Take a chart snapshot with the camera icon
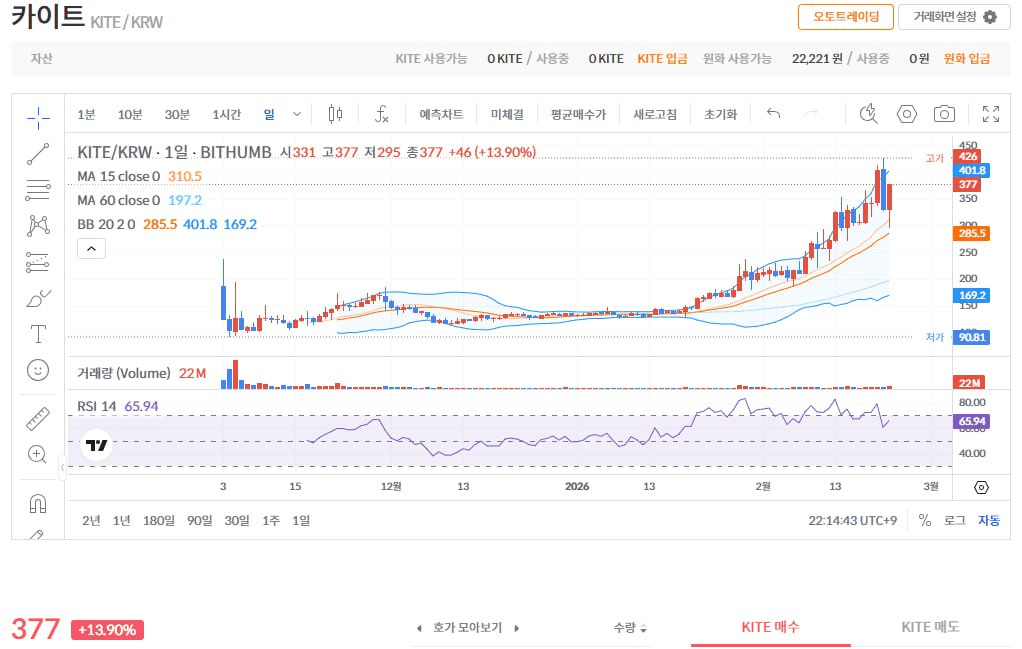Screen dimensions: 1022x649 click(944, 114)
